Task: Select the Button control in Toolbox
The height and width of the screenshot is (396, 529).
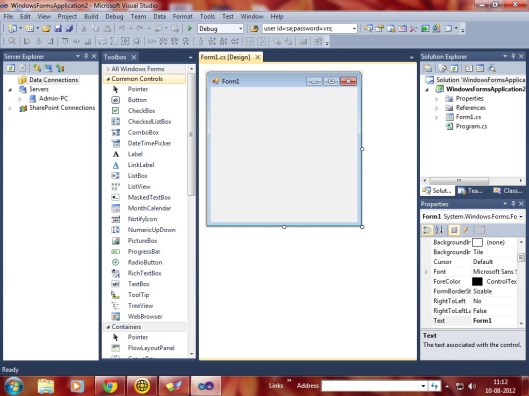Action: 137,100
